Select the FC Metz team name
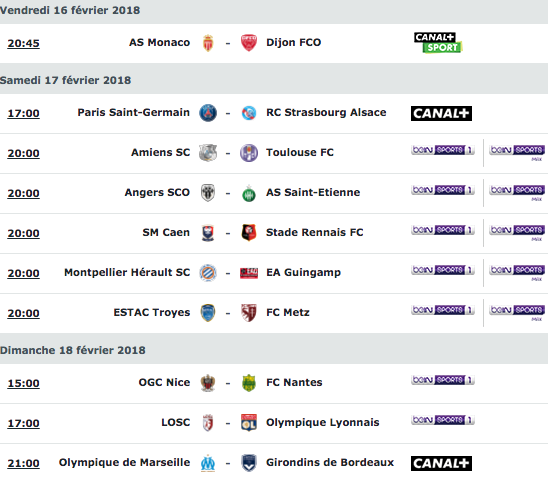Image resolution: width=548 pixels, height=478 pixels. [288, 312]
